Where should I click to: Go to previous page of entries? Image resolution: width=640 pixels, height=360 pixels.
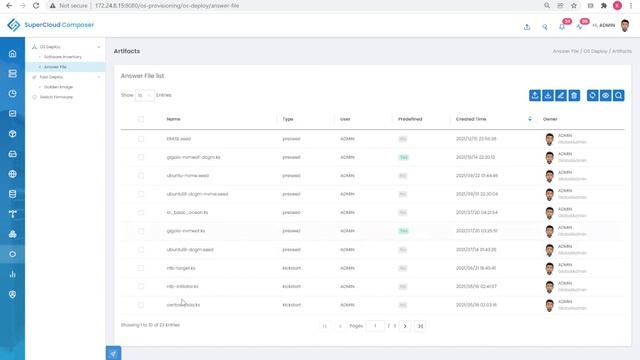[340, 326]
